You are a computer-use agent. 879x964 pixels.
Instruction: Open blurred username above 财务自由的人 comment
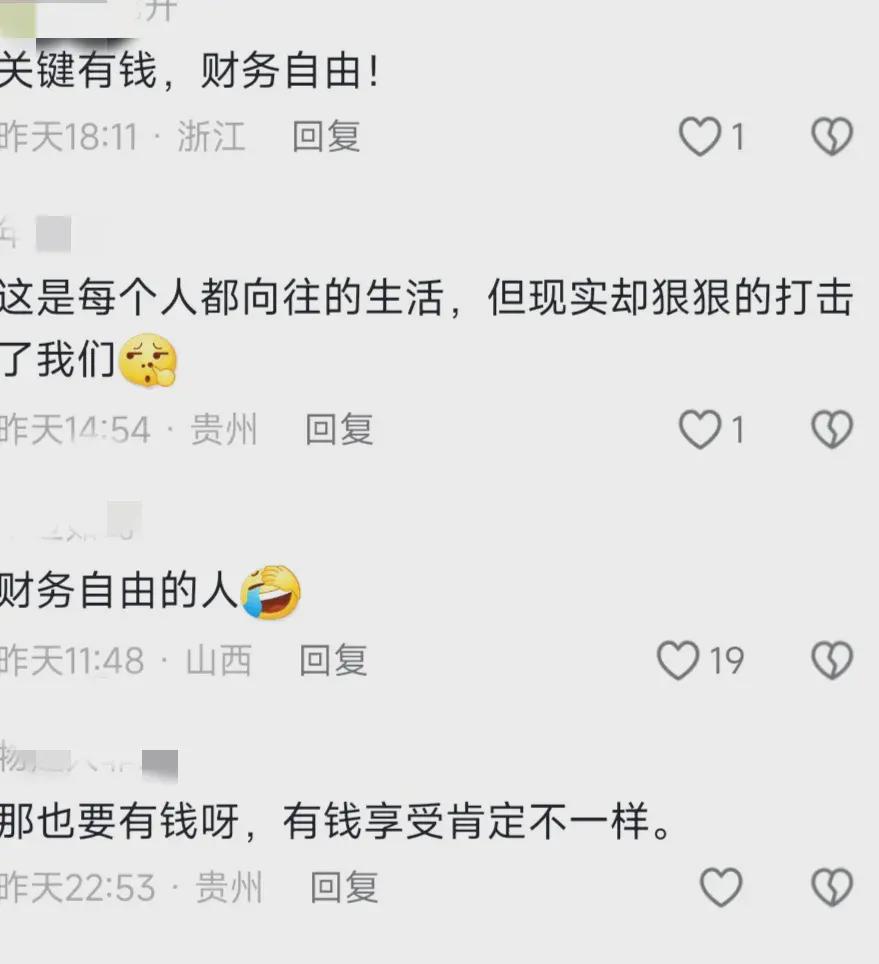pyautogui.click(x=71, y=523)
